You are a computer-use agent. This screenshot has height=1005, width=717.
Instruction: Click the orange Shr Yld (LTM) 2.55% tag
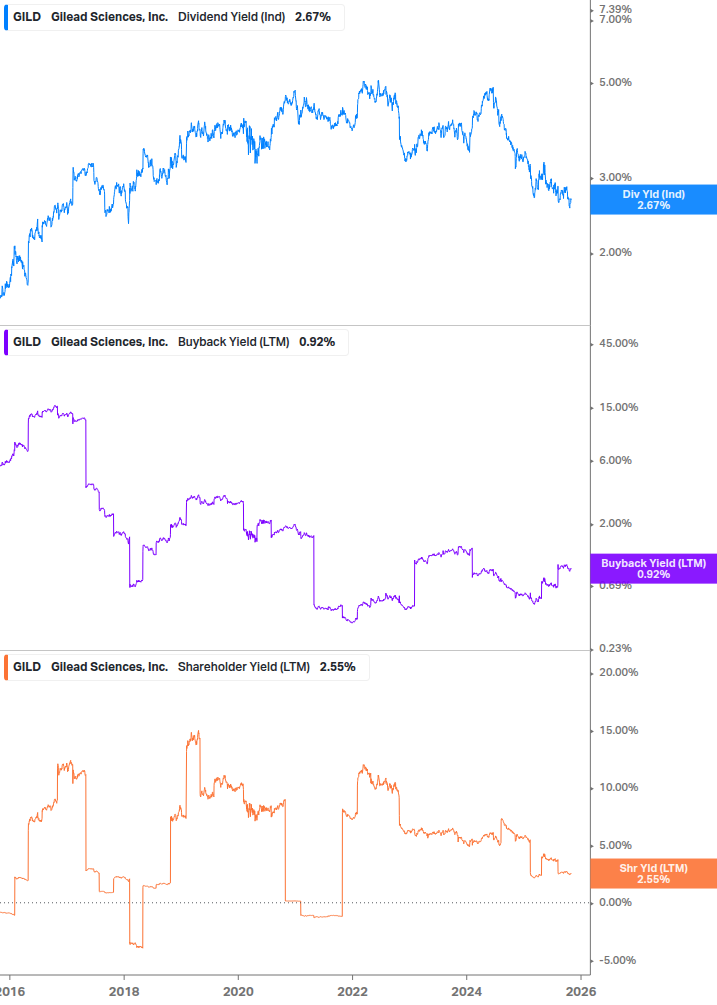point(654,874)
